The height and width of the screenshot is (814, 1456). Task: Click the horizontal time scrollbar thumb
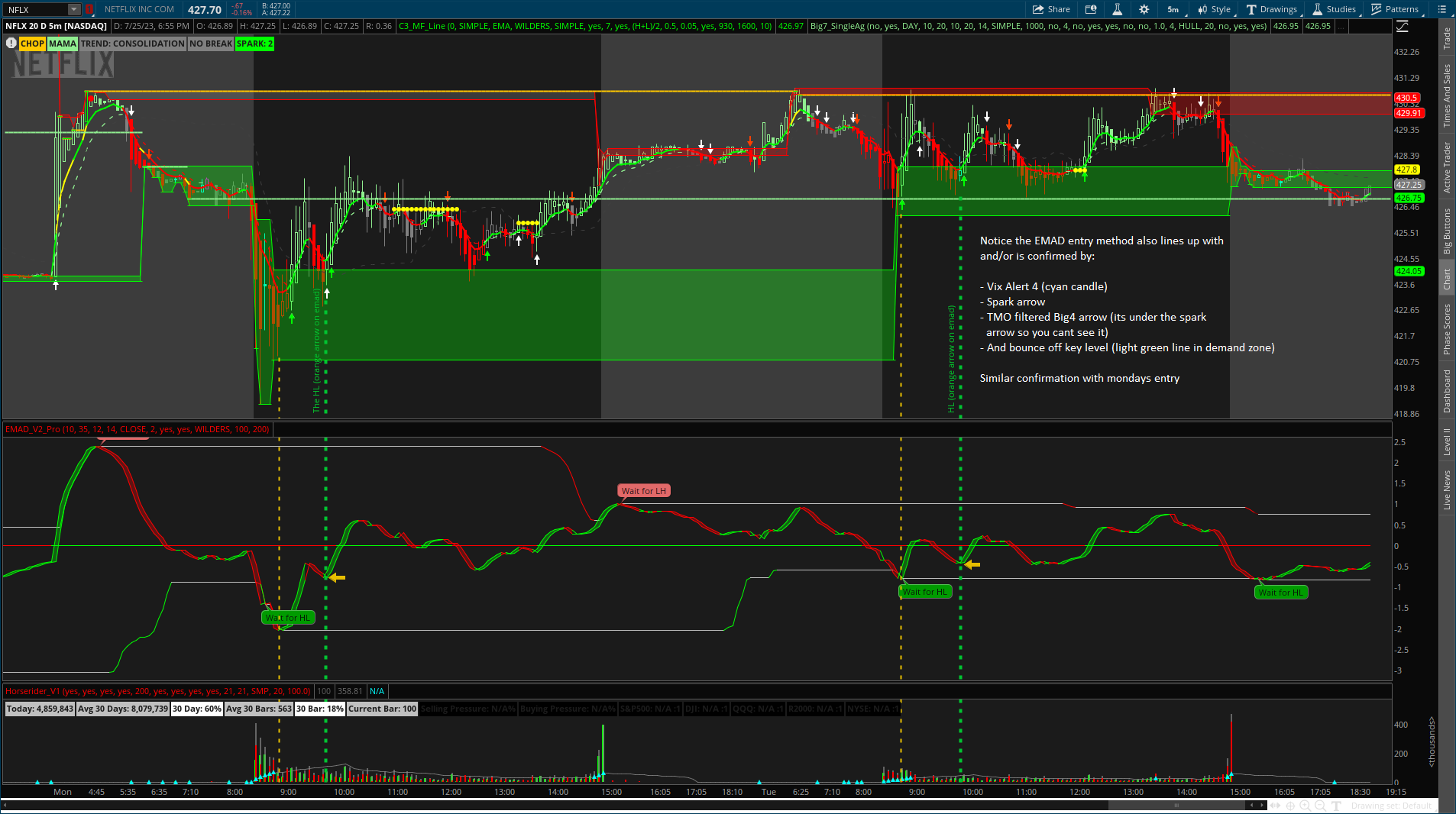click(x=1176, y=806)
